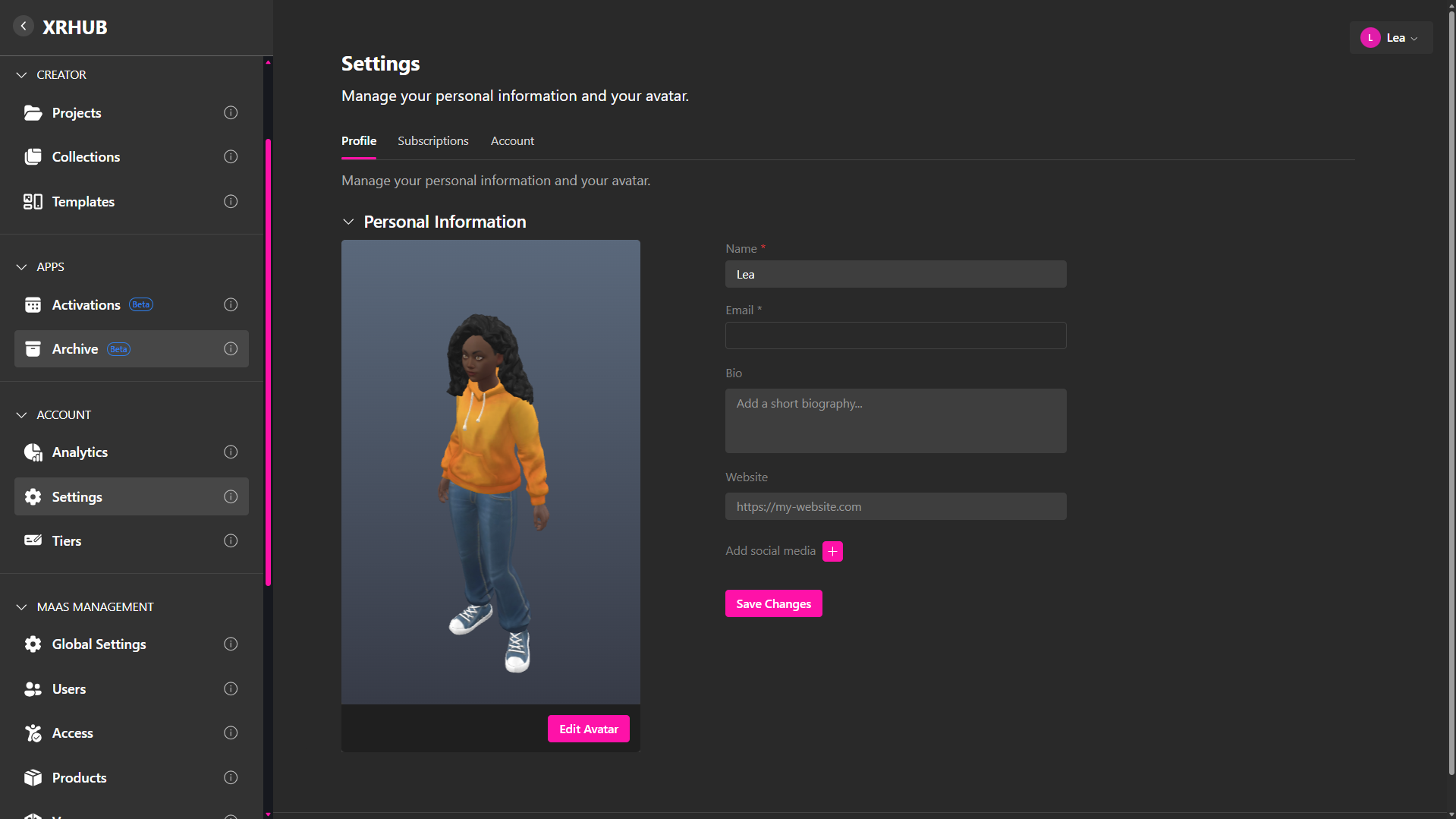1456x819 pixels.
Task: Open the Lea account dropdown
Action: (x=1391, y=37)
